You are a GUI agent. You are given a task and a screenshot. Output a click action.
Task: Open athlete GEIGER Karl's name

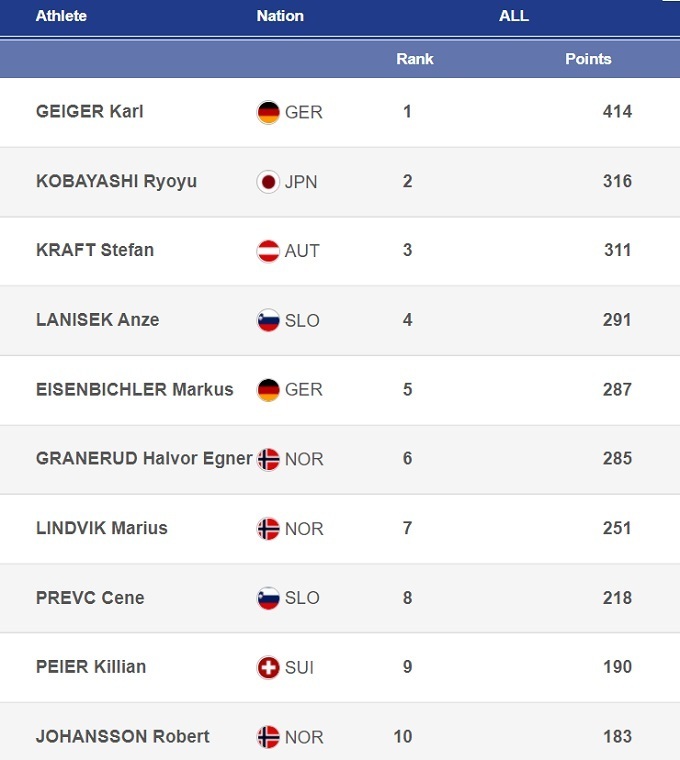click(x=90, y=111)
